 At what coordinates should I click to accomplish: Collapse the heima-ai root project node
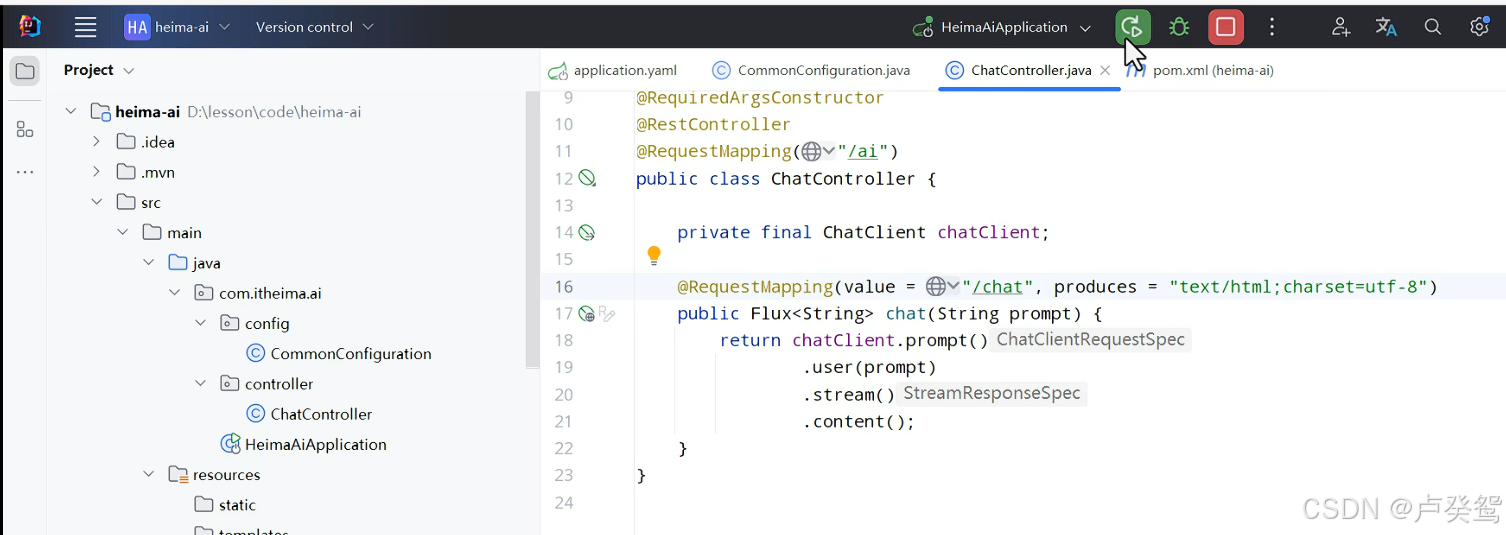pos(71,112)
